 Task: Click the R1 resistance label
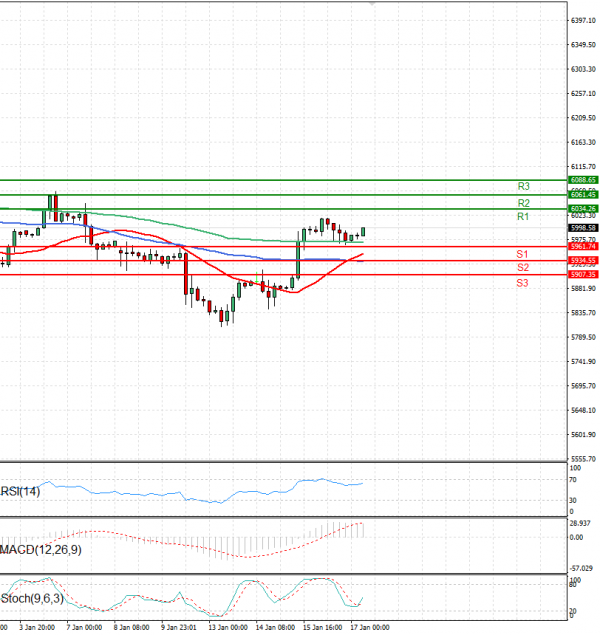[x=523, y=217]
